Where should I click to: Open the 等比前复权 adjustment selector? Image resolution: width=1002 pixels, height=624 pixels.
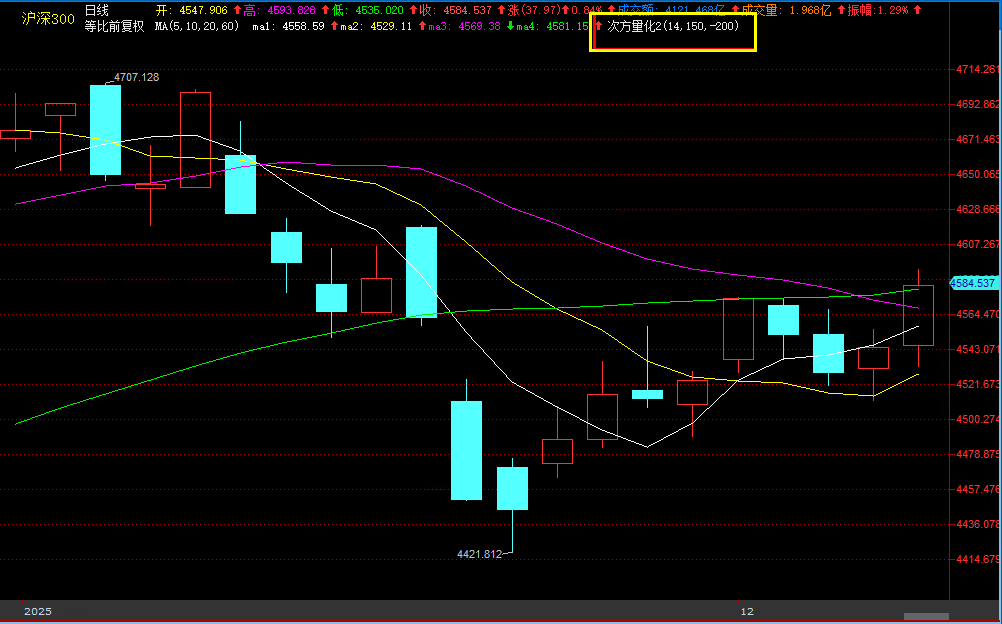point(111,26)
